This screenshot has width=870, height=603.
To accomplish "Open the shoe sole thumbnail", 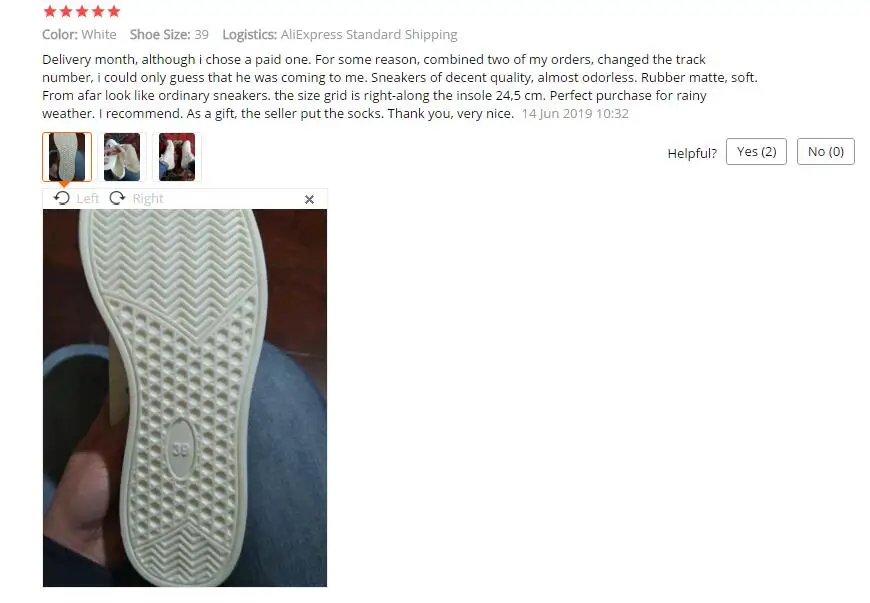I will 67,157.
